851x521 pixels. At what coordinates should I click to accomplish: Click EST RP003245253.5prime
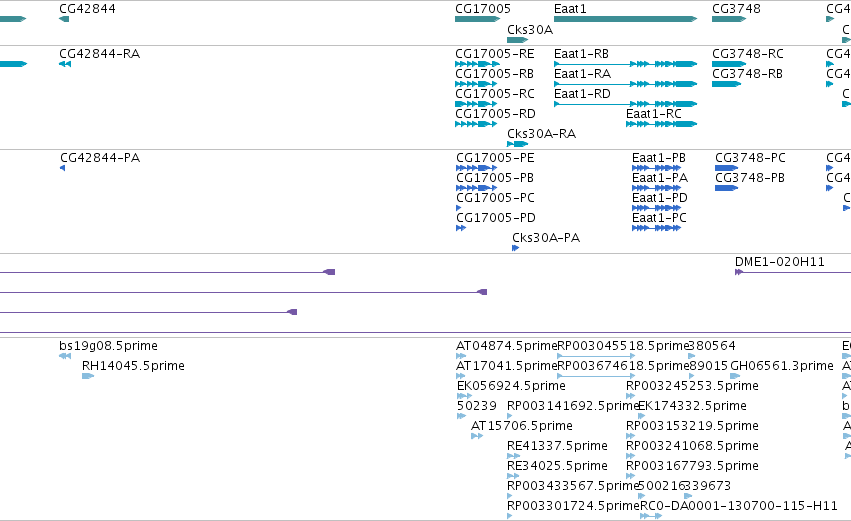692,386
